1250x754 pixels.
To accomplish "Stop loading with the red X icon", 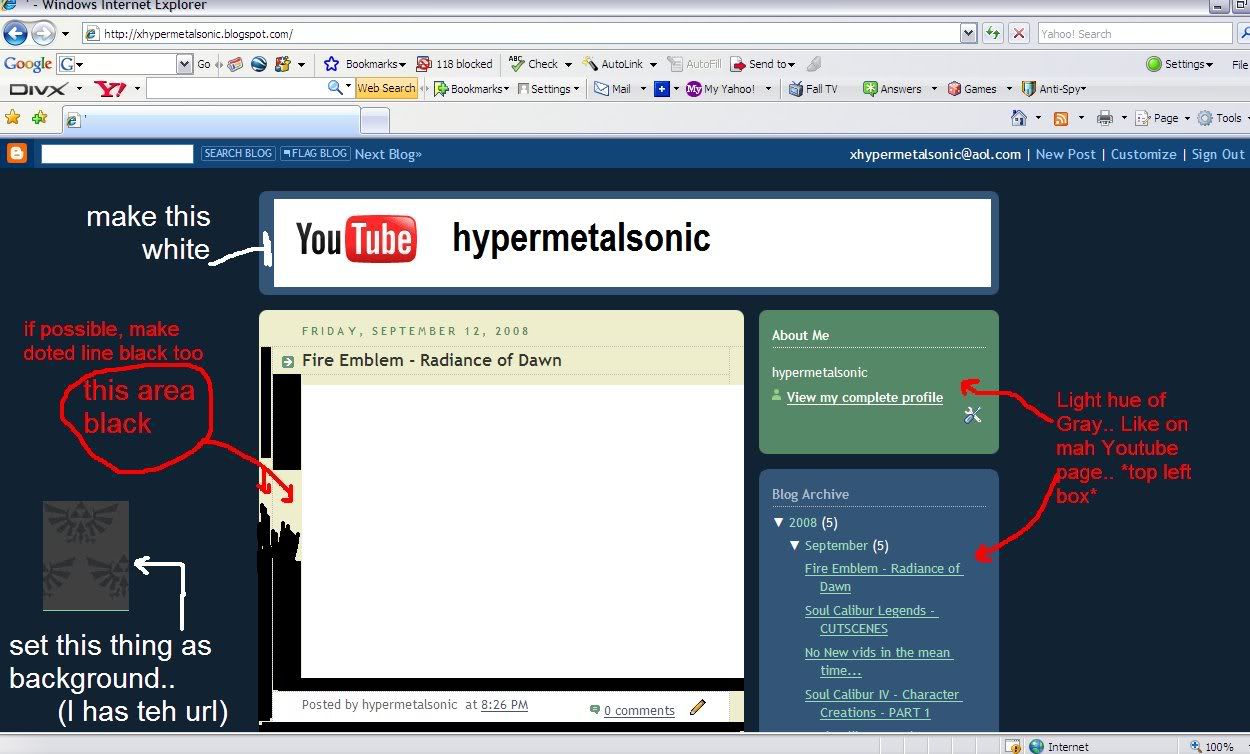I will point(1019,33).
